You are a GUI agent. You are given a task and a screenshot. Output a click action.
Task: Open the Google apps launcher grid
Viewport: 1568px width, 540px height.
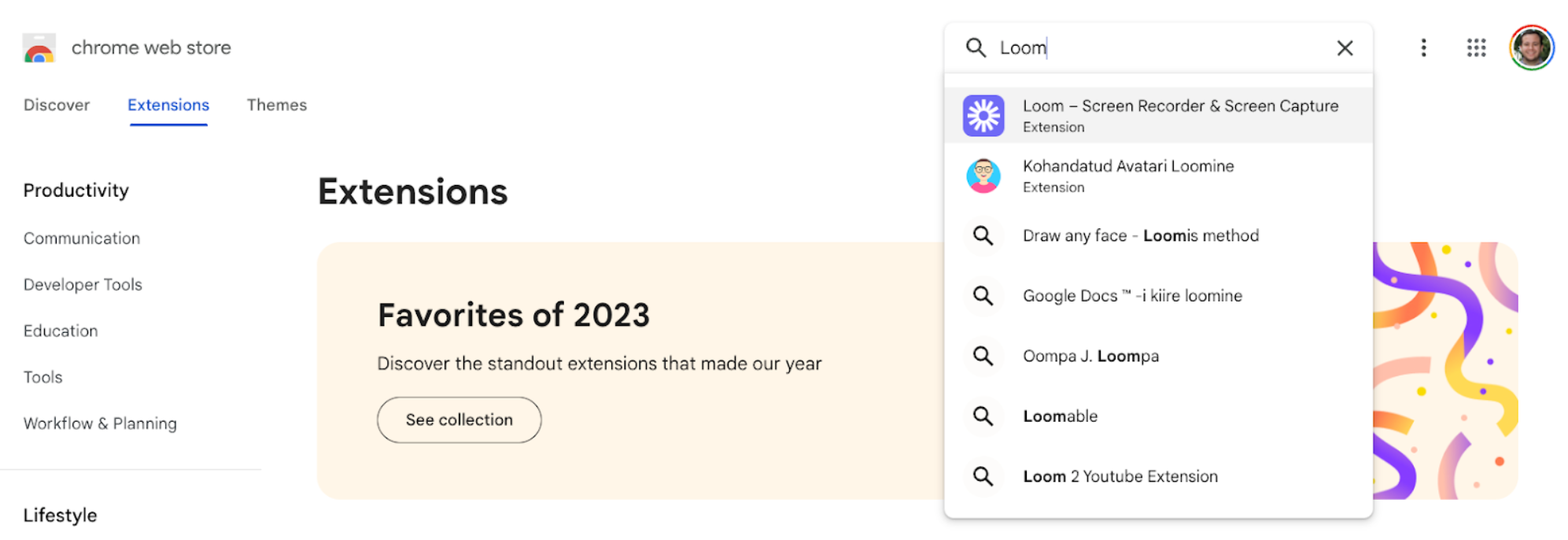[1476, 47]
